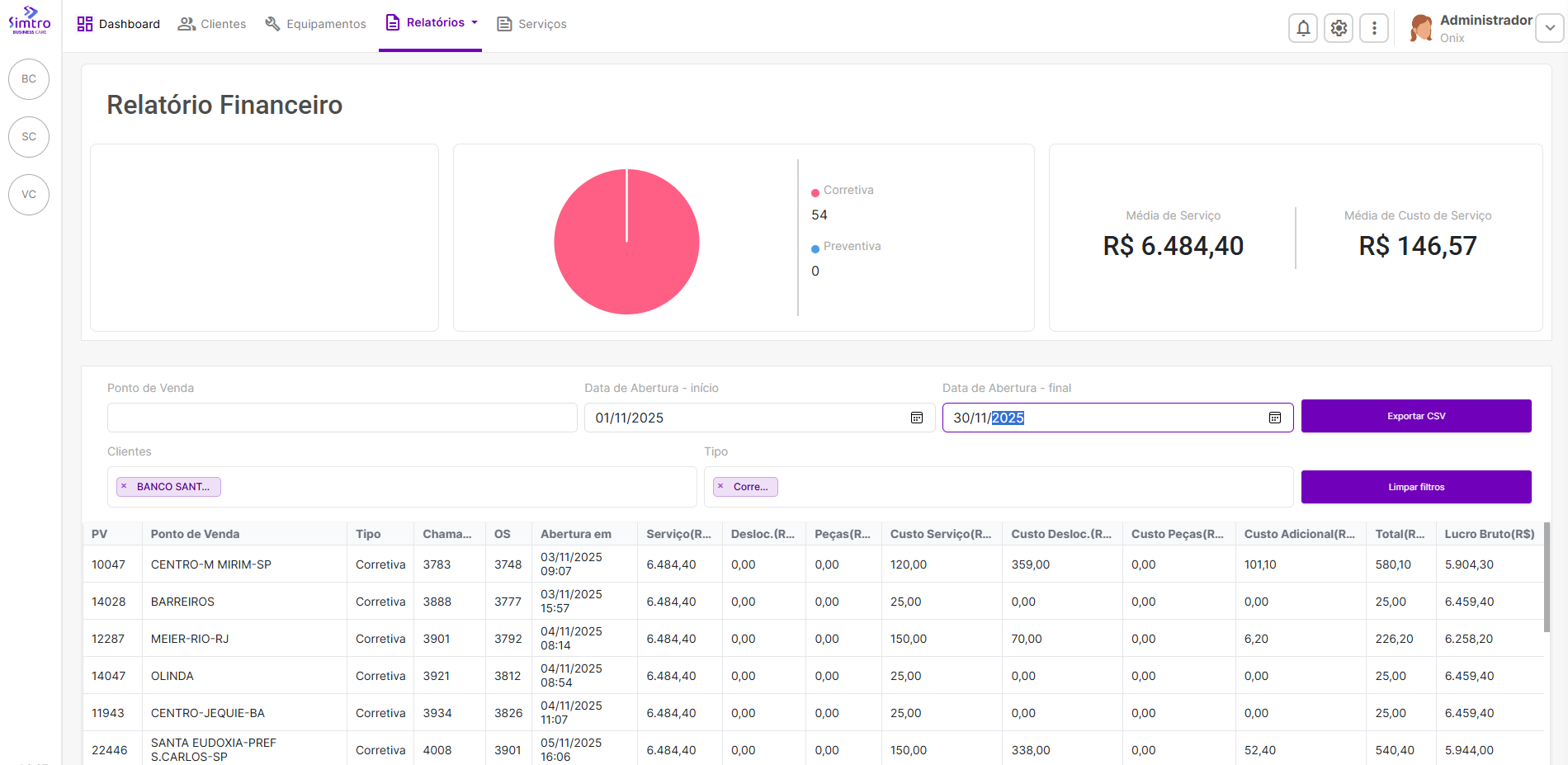This screenshot has width=1568, height=765.
Task: Open the Tipo filter selector
Action: point(1032,487)
